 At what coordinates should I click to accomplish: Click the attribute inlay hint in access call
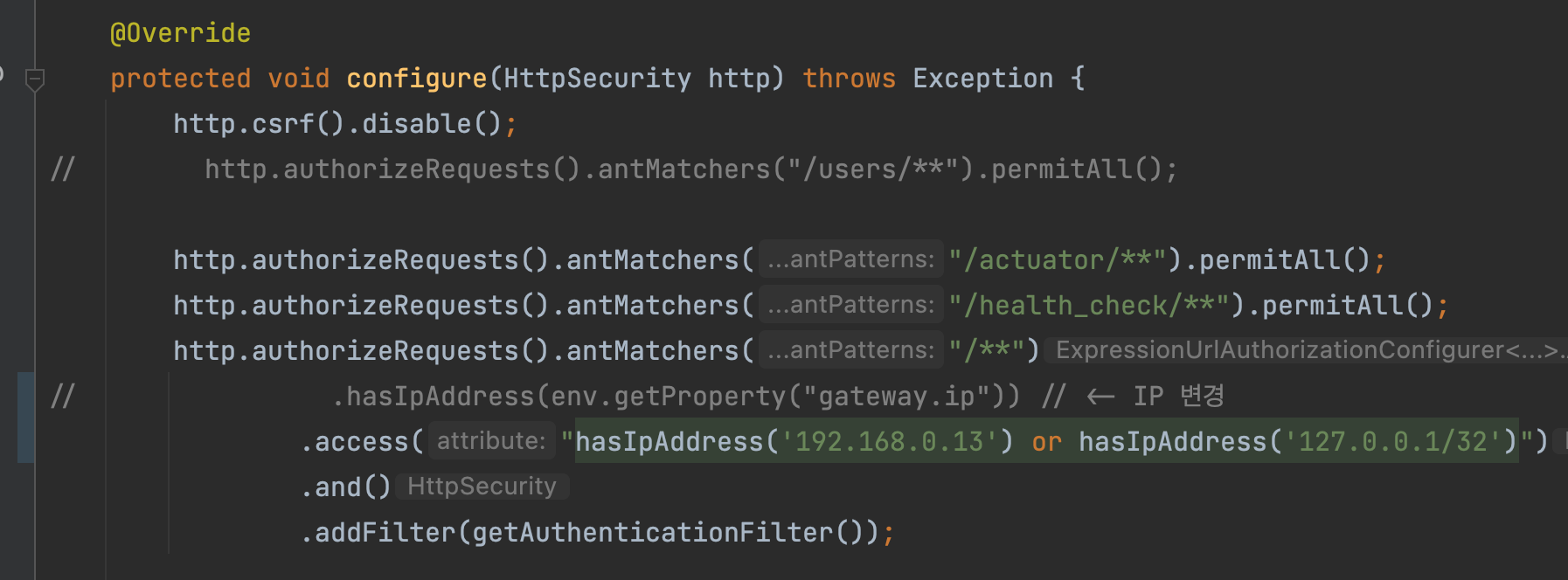[491, 441]
